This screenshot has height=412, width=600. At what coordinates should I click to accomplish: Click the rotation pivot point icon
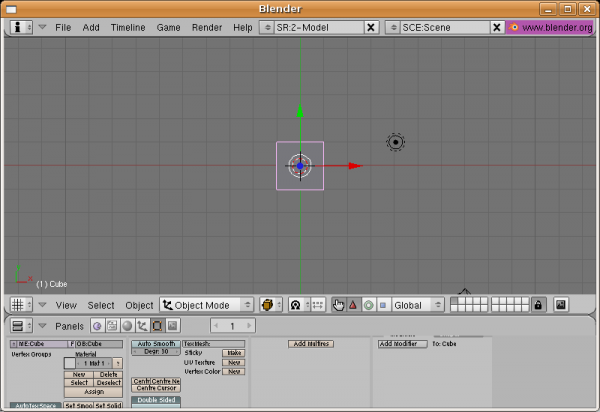tap(296, 305)
